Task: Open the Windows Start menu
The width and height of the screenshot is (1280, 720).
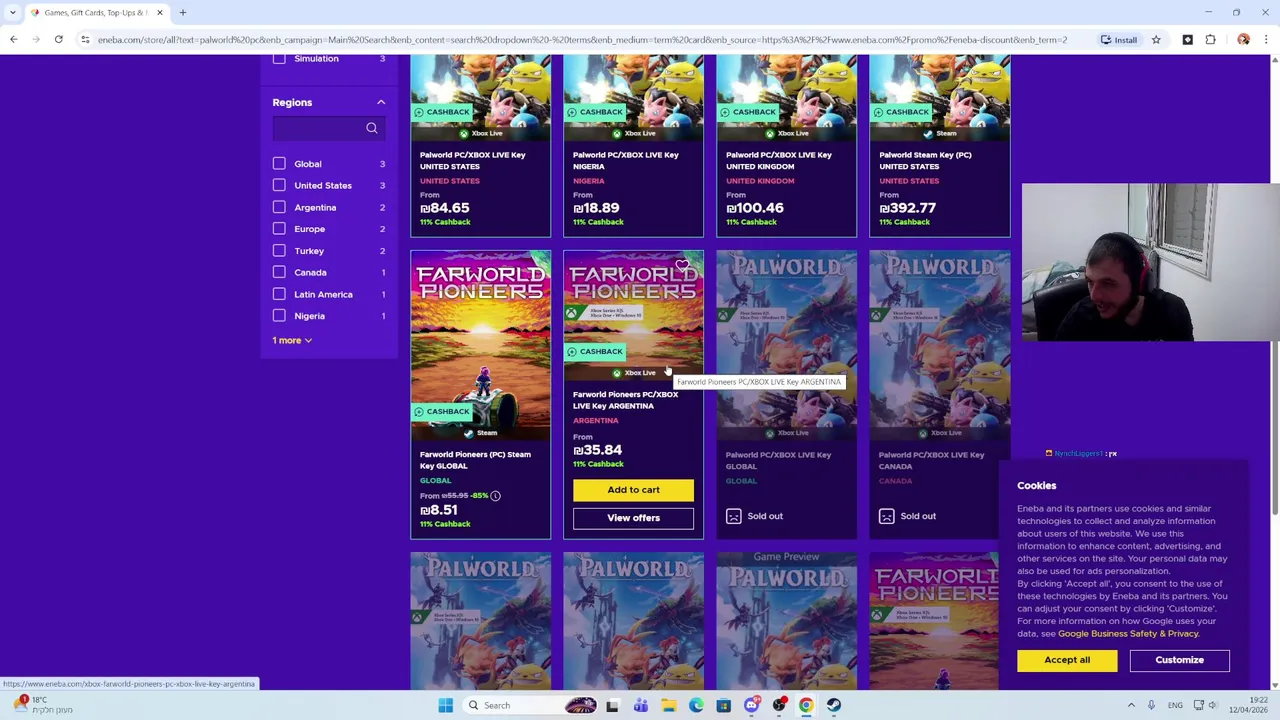Action: 445,705
